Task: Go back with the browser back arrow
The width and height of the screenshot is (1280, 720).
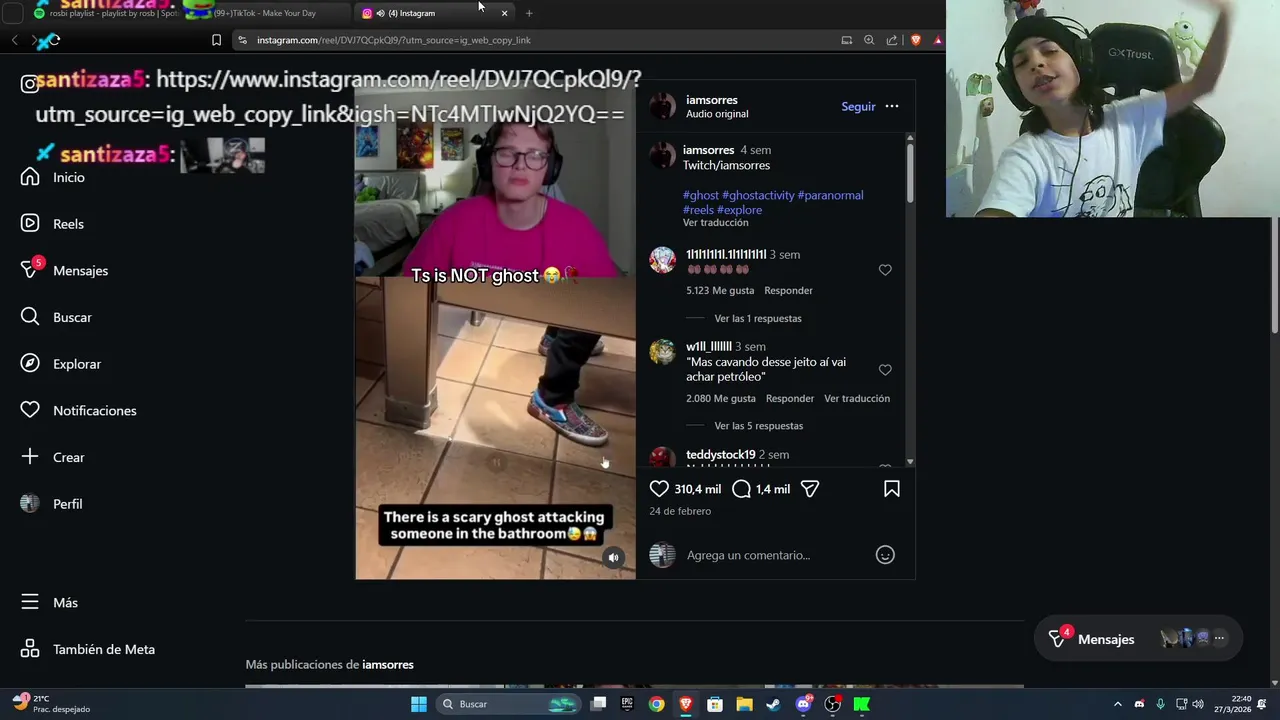Action: (x=14, y=40)
